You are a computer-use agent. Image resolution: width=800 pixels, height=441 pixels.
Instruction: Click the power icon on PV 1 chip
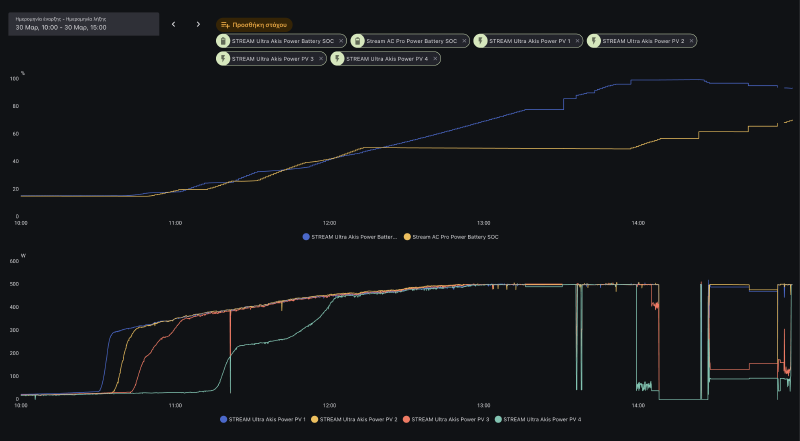point(481,41)
